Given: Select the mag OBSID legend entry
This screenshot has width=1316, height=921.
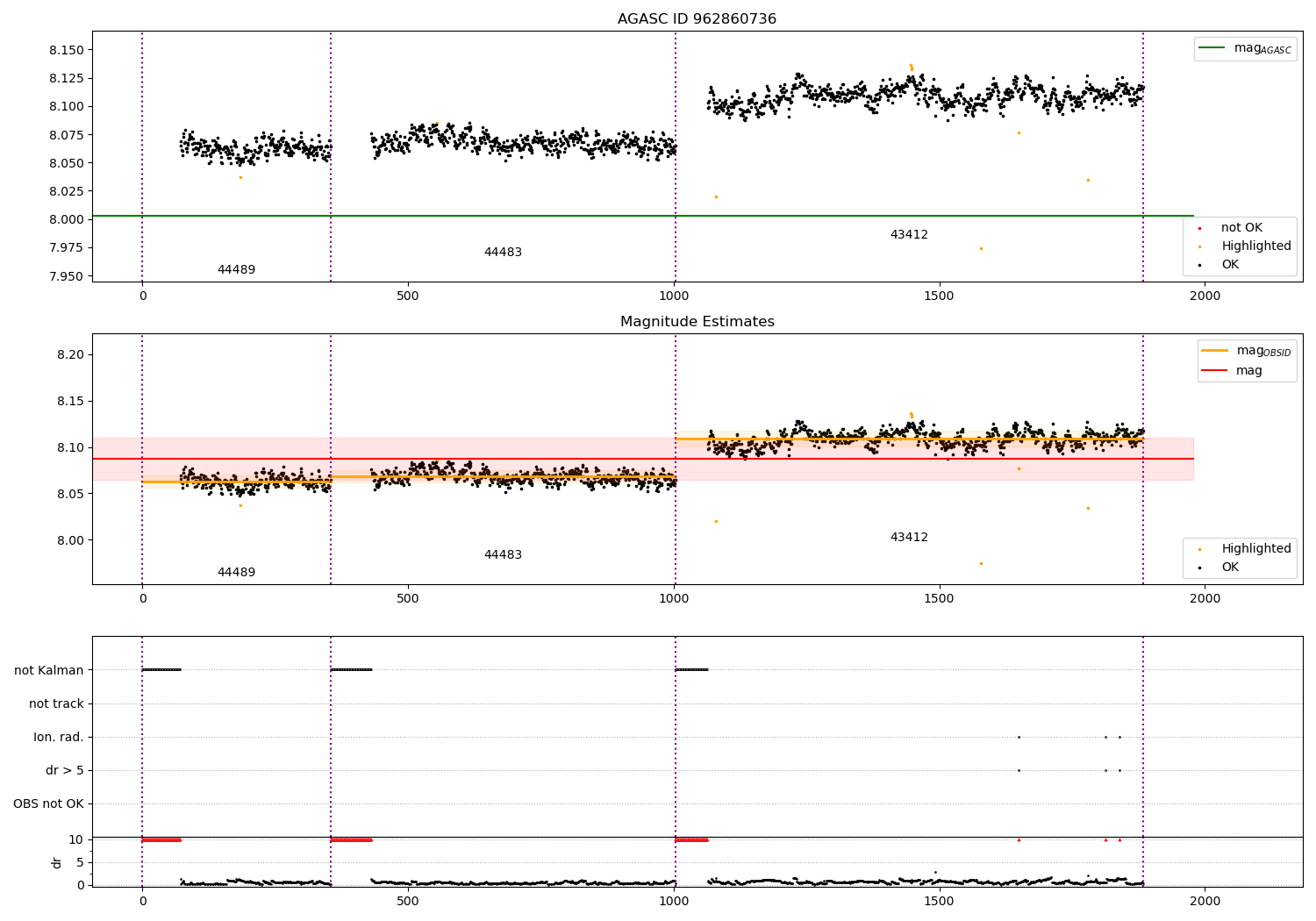Looking at the screenshot, I should point(1246,351).
